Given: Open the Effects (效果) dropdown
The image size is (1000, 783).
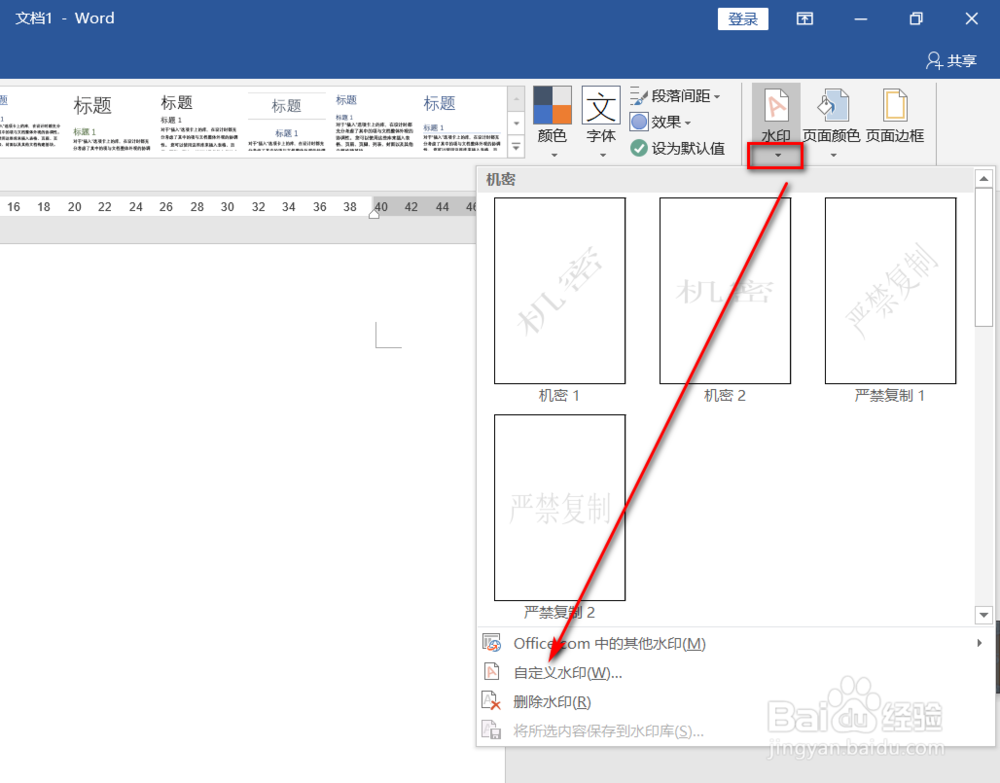Looking at the screenshot, I should [x=661, y=122].
